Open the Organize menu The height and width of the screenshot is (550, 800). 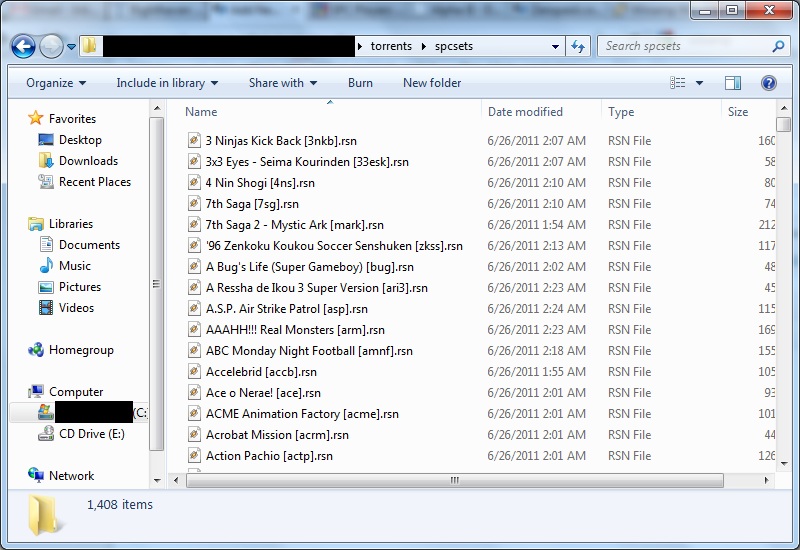point(56,83)
